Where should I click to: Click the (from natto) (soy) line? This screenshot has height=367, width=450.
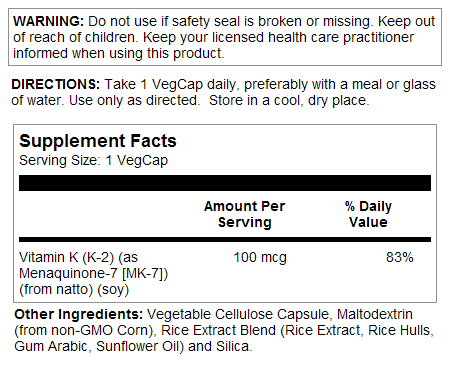coord(74,289)
